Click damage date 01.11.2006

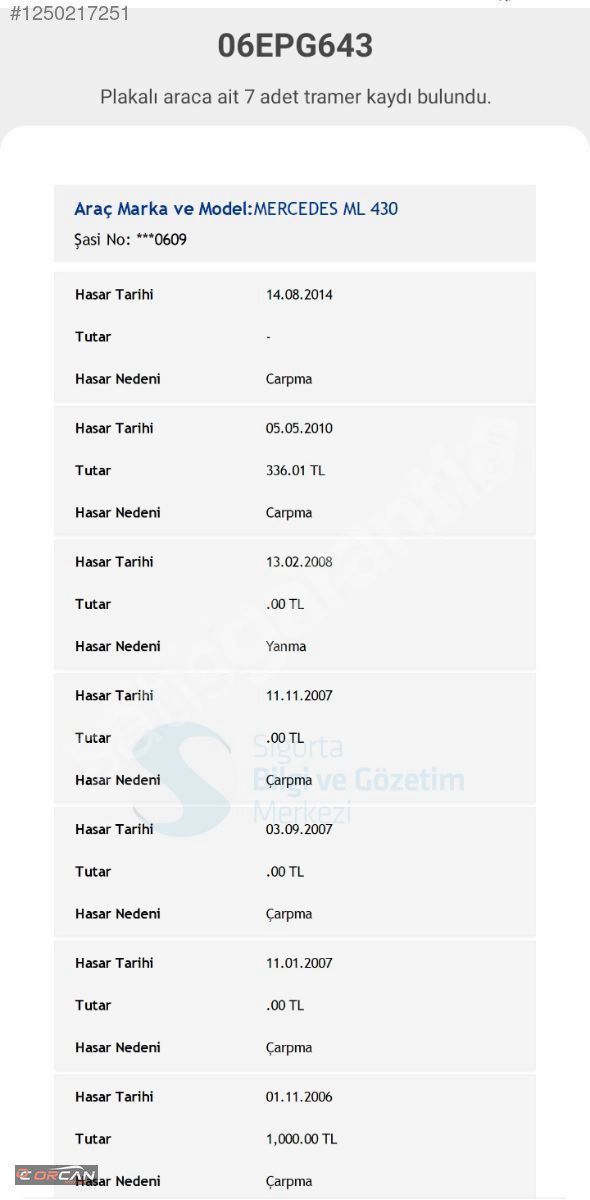click(299, 1097)
